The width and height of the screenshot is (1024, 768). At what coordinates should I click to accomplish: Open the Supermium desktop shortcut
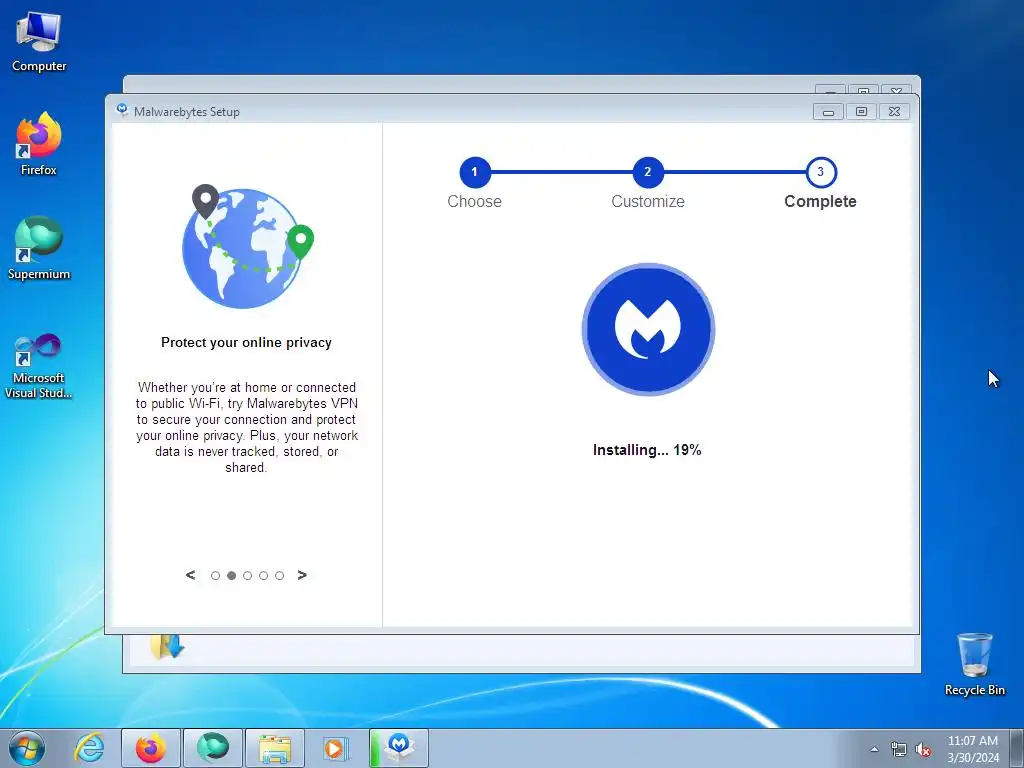pos(39,248)
